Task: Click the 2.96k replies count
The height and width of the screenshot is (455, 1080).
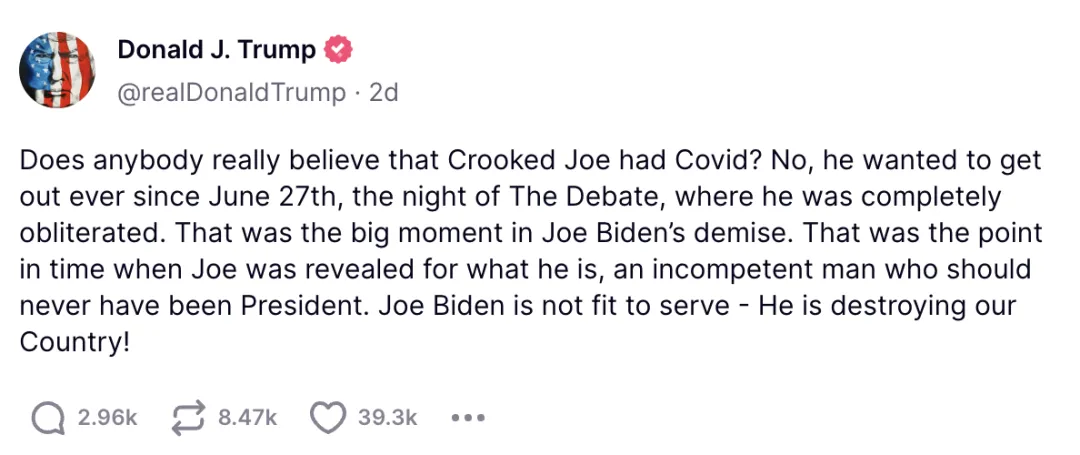Action: click(x=107, y=418)
